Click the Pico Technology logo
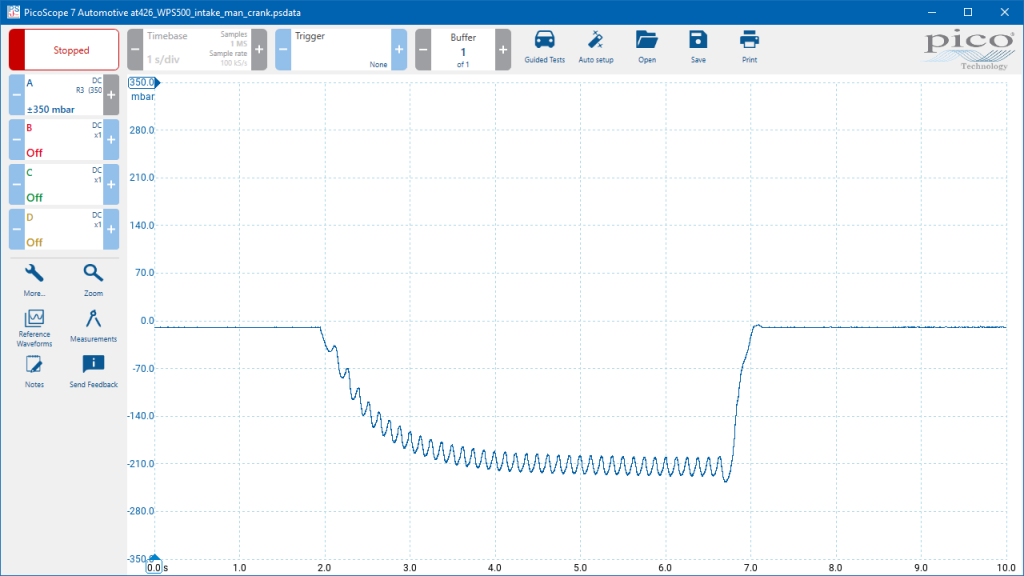1024x576 pixels. tap(969, 50)
